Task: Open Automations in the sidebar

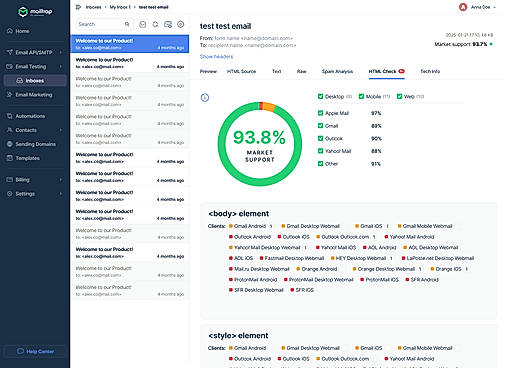Action: tap(30, 116)
